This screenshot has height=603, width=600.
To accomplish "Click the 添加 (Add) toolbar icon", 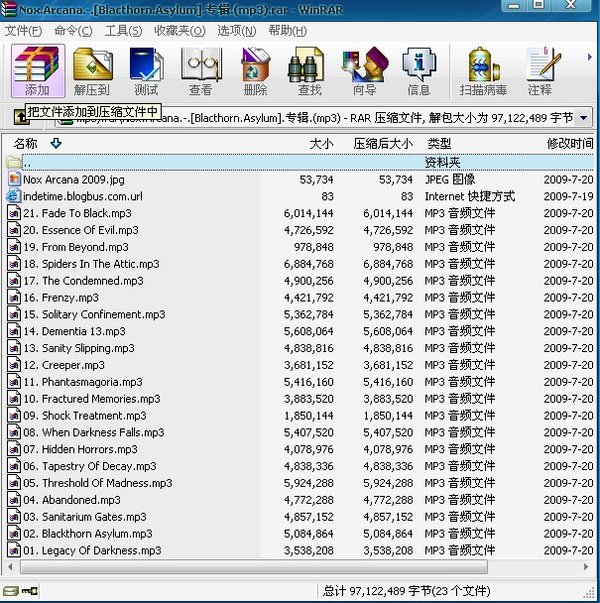I will [37, 71].
